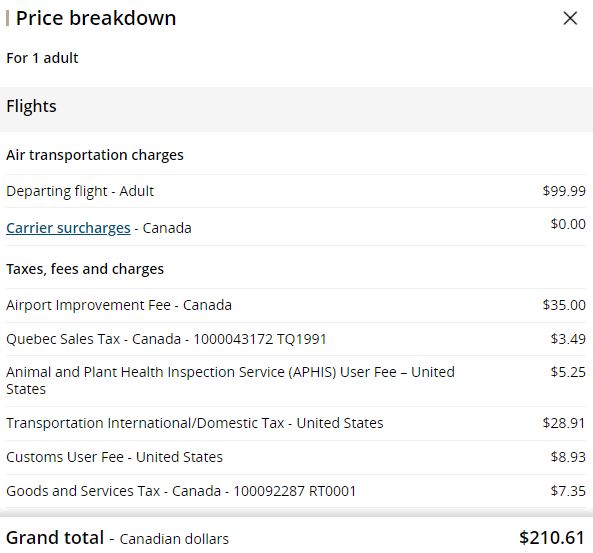Image resolution: width=593 pixels, height=553 pixels.
Task: Select the Goods and Services Tax row
Action: point(296,491)
